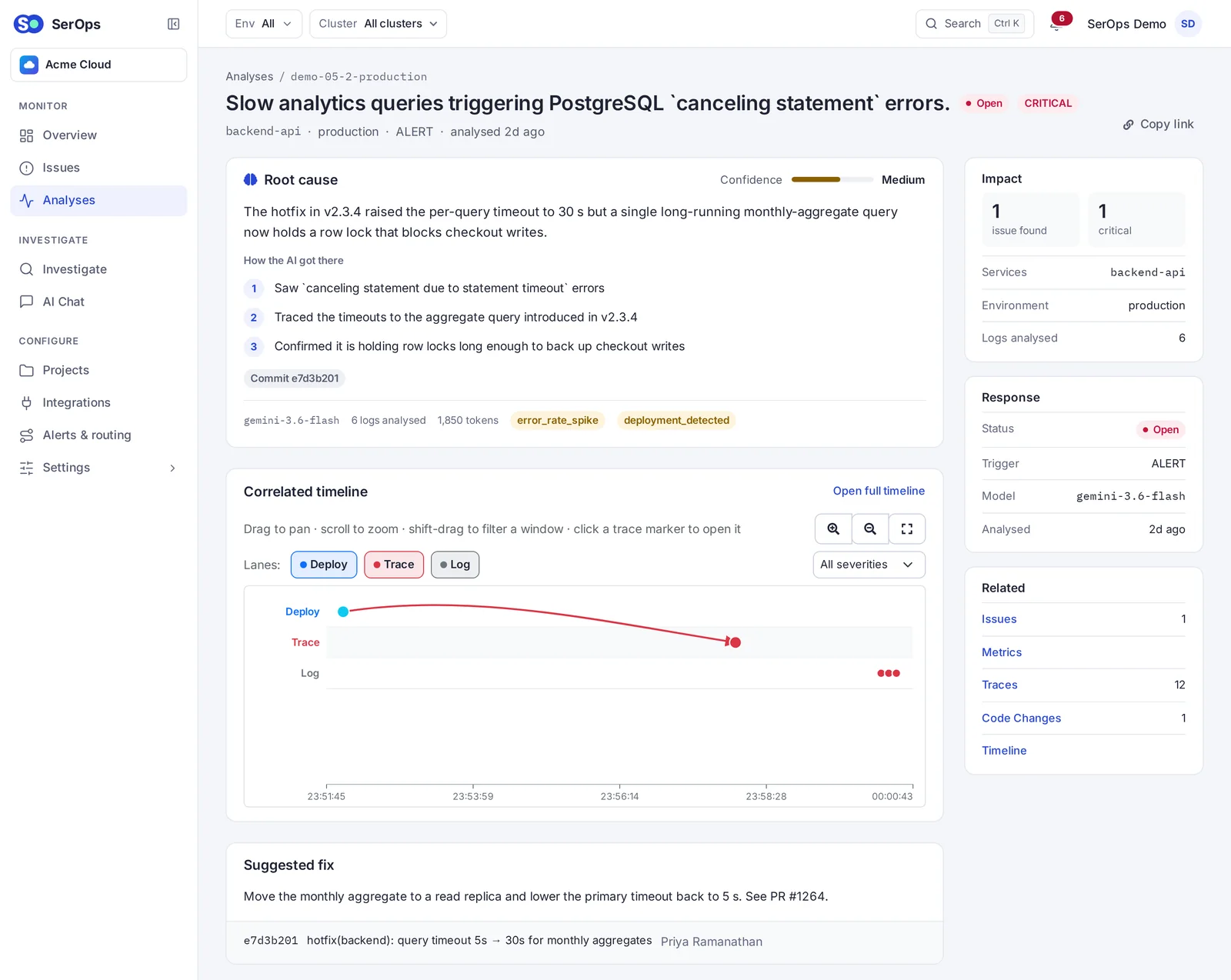Open the SD user avatar
This screenshot has height=980, width=1231.
click(1188, 24)
